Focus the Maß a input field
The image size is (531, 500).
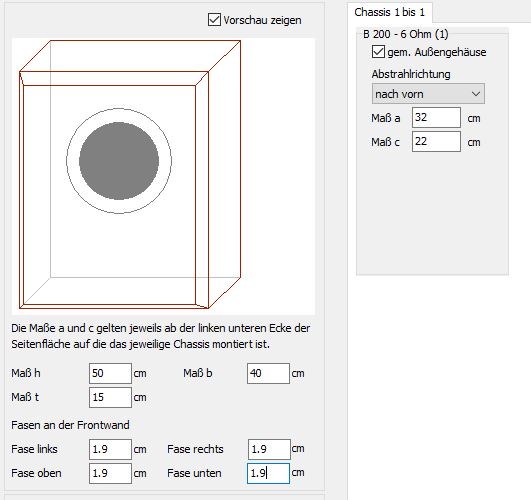[436, 118]
